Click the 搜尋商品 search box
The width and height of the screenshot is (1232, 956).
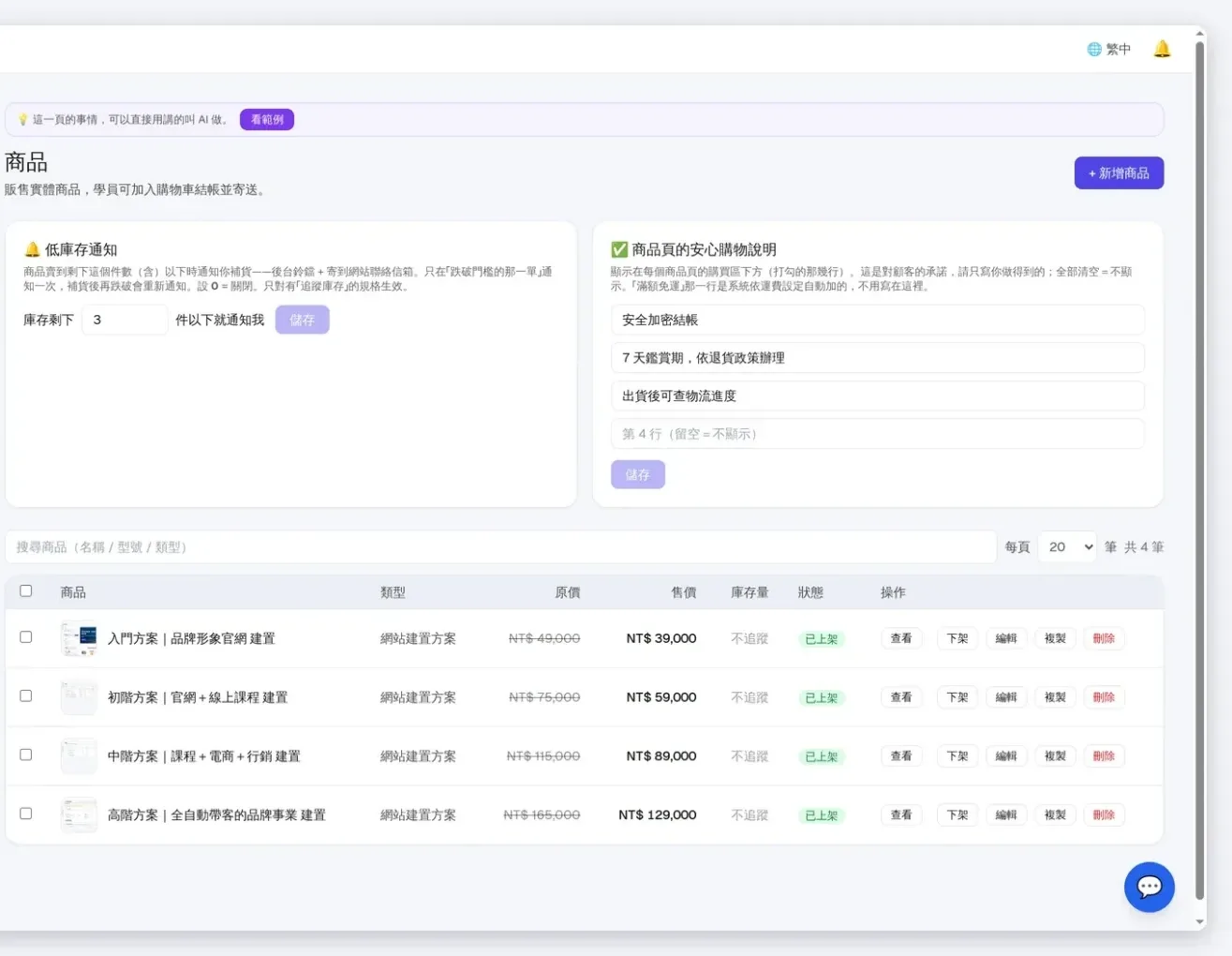click(x=501, y=547)
